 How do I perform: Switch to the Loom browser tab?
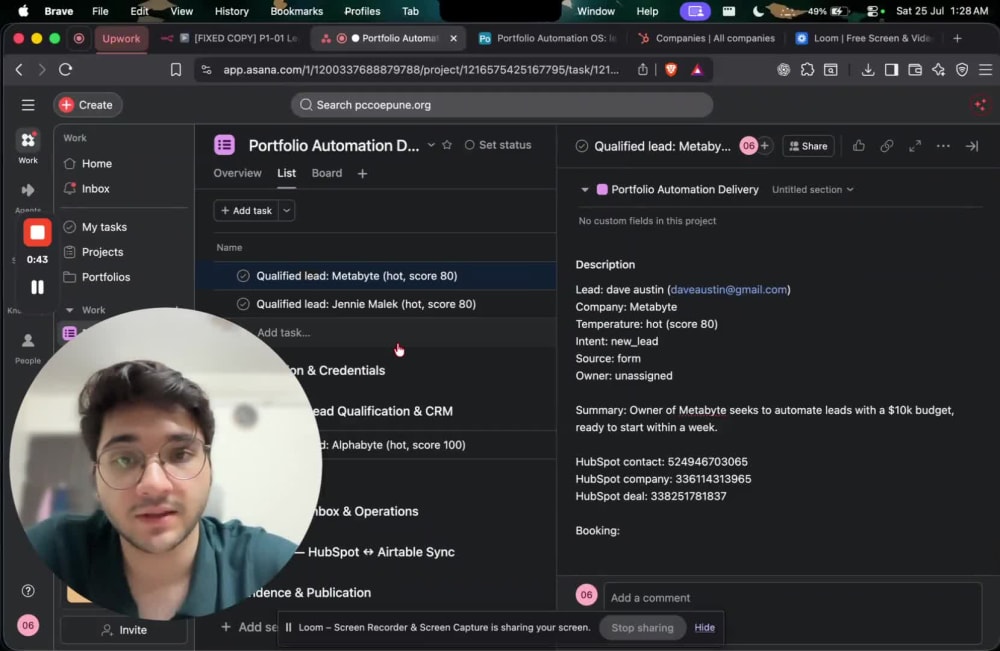[864, 38]
